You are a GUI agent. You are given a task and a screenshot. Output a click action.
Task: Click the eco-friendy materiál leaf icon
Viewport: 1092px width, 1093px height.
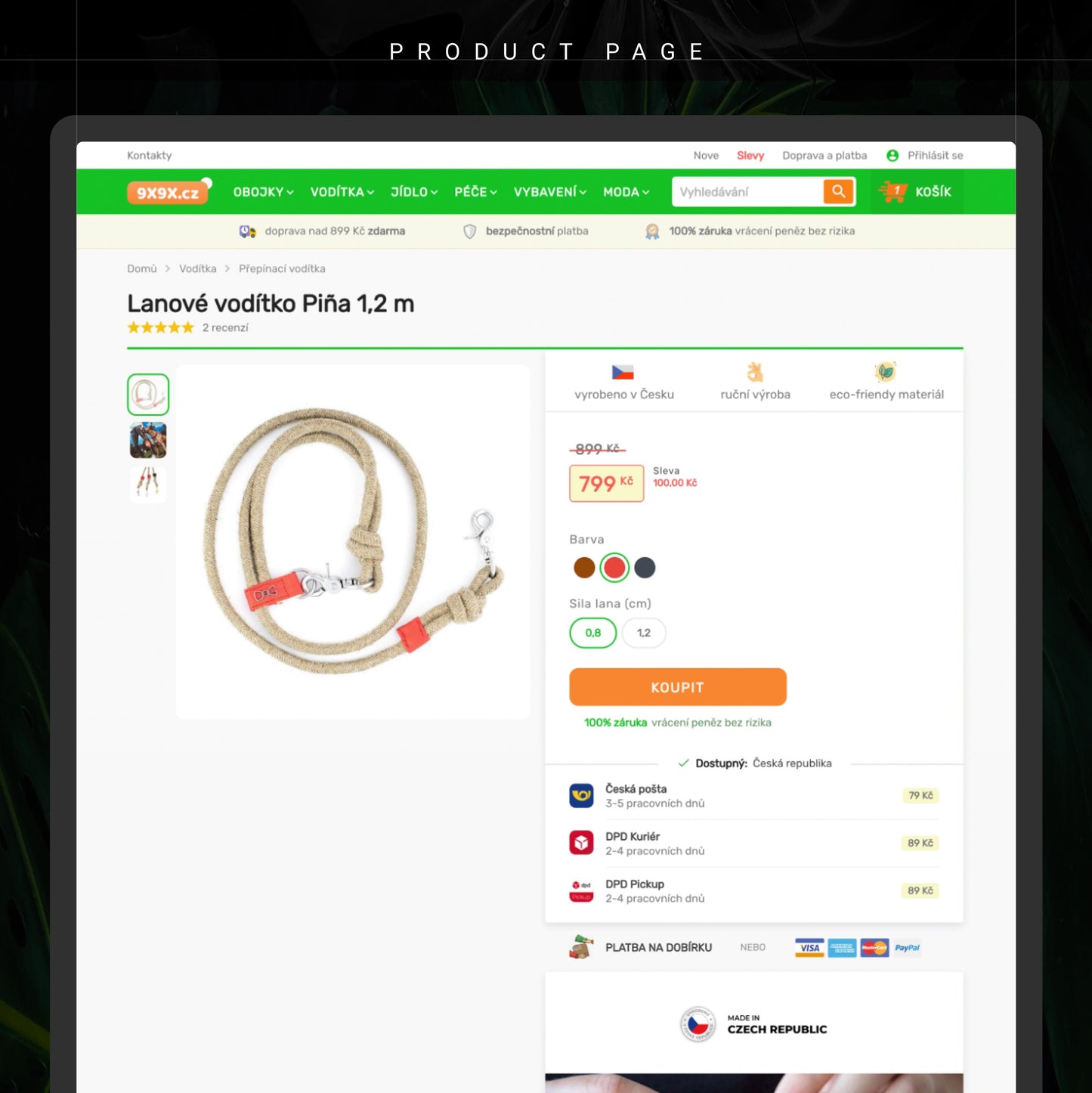(886, 371)
